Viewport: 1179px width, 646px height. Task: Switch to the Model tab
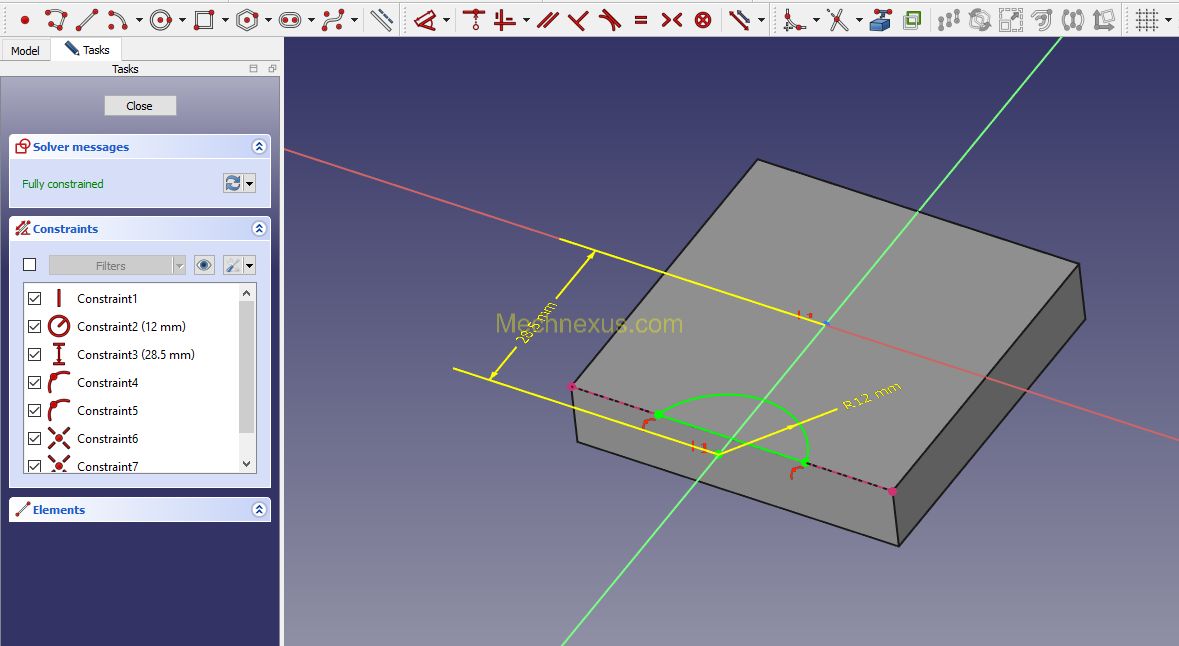[26, 50]
